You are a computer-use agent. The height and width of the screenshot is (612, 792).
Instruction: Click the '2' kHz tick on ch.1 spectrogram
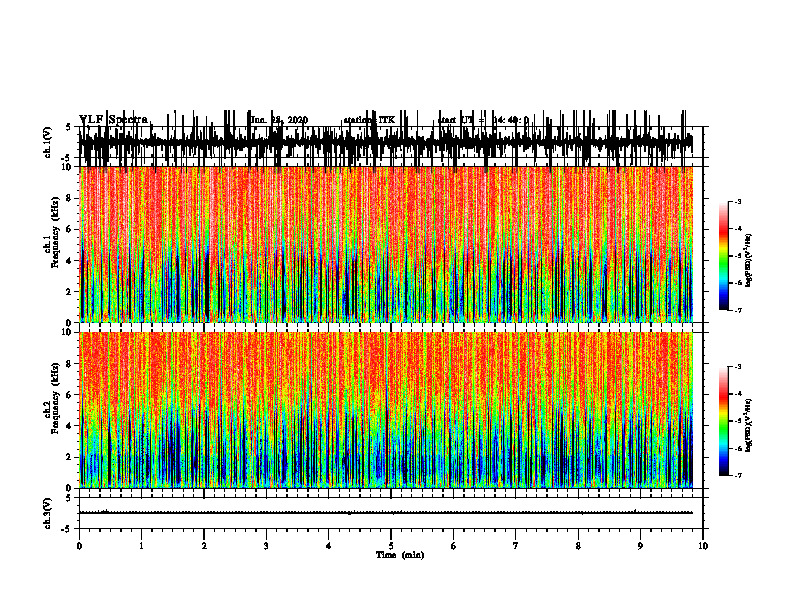pos(69,291)
